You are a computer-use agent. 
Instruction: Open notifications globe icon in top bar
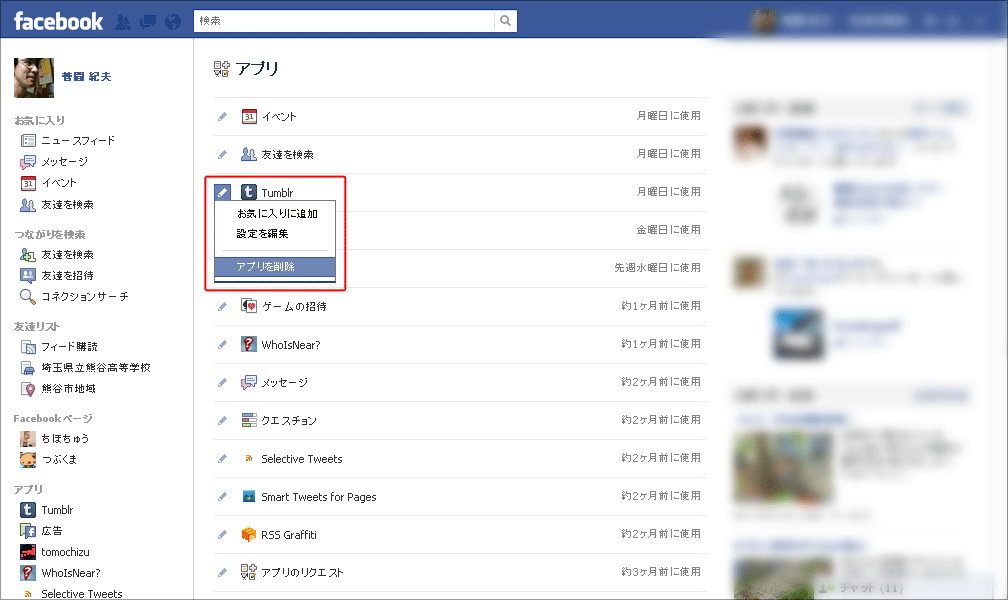pos(173,22)
